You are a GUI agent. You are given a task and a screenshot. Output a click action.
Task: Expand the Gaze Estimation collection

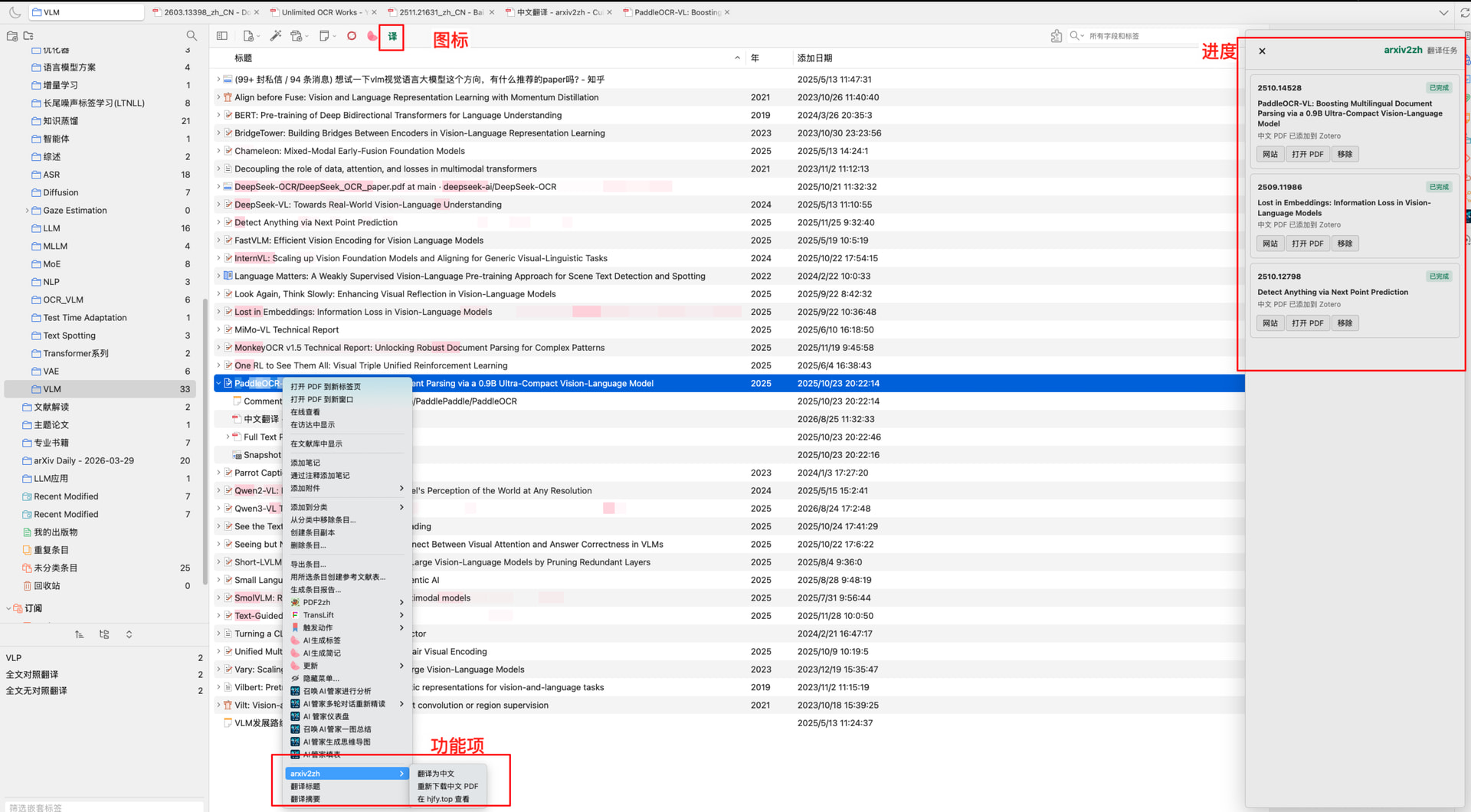coord(27,211)
